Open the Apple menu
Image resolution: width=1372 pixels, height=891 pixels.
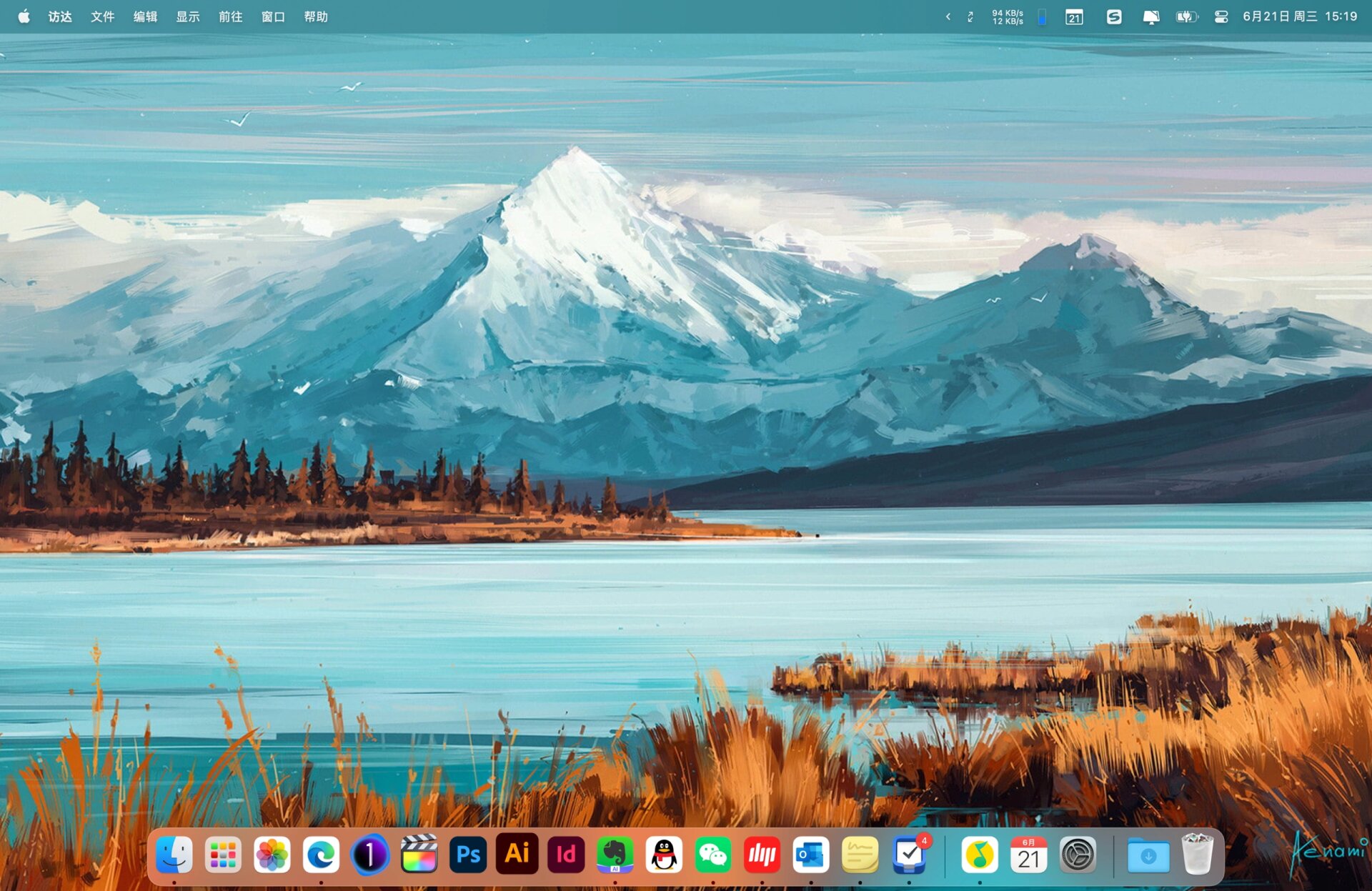point(24,16)
